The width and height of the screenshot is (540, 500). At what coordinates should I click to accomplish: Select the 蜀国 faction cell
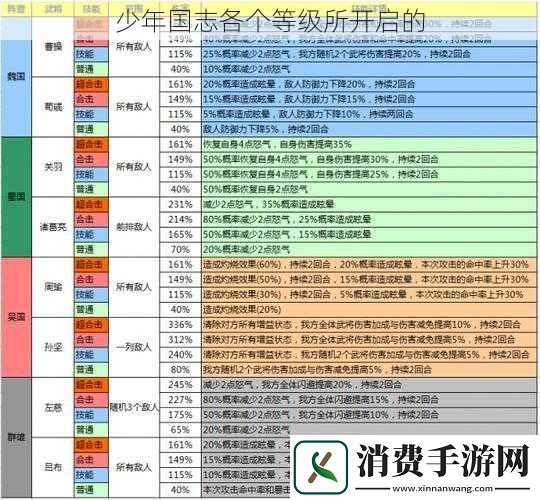pyautogui.click(x=16, y=197)
